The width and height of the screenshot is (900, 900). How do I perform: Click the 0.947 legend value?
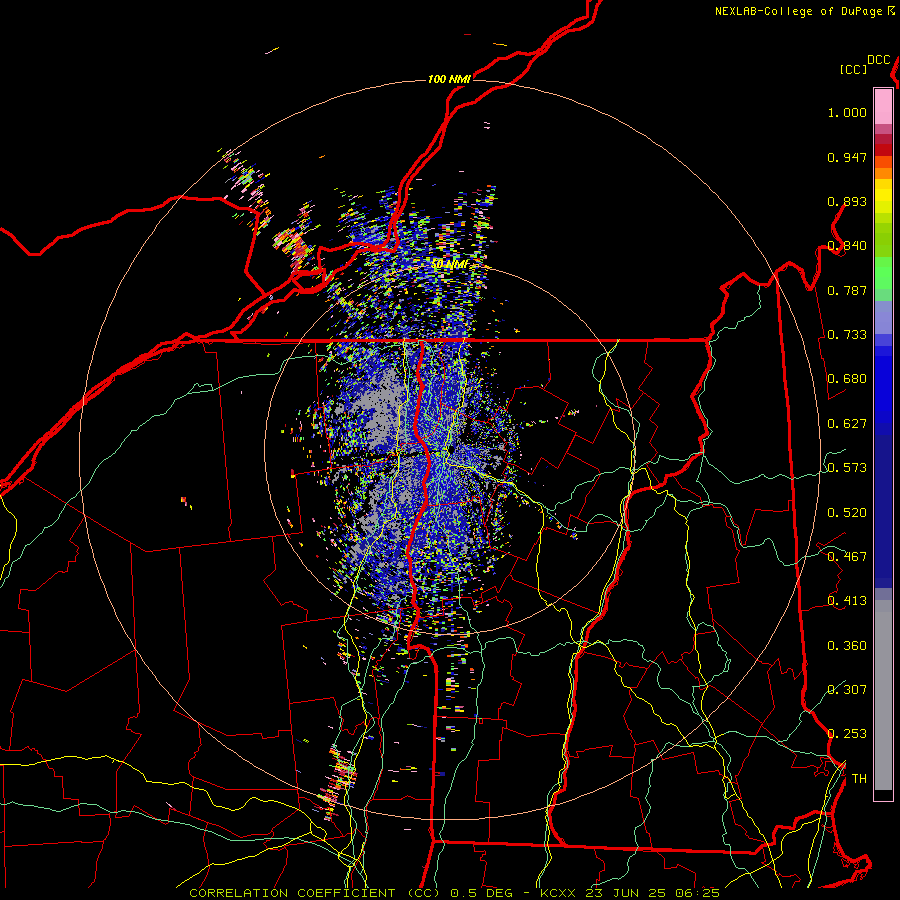point(847,157)
